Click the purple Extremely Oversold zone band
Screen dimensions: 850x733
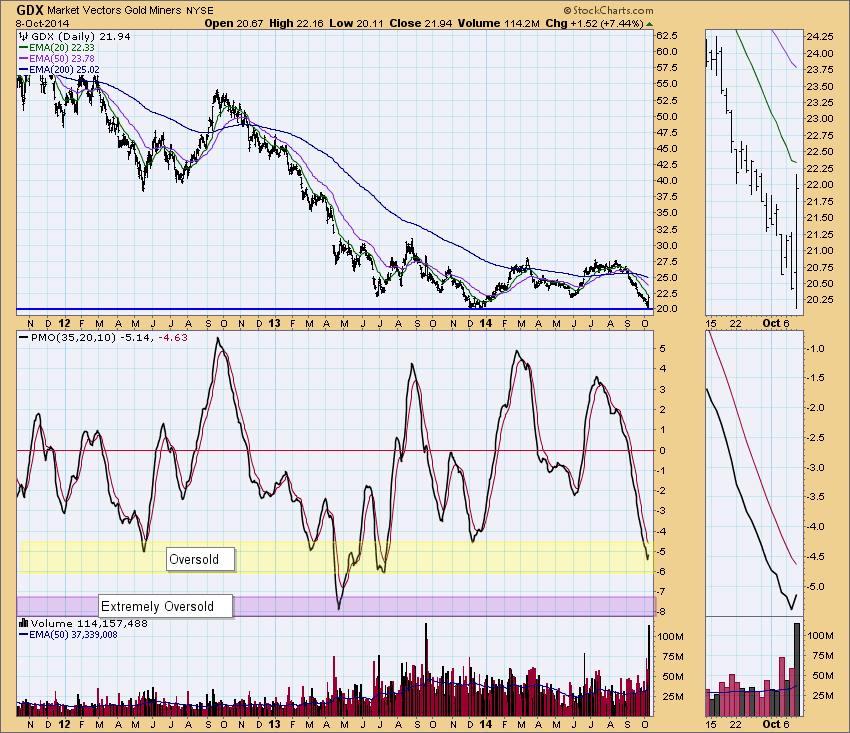click(400, 606)
